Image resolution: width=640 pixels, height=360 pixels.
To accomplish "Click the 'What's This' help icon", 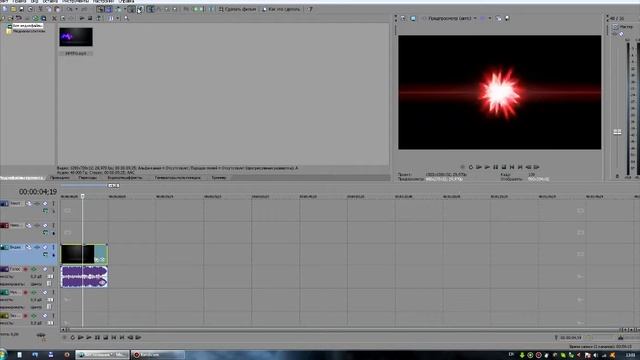I will tap(311, 9).
